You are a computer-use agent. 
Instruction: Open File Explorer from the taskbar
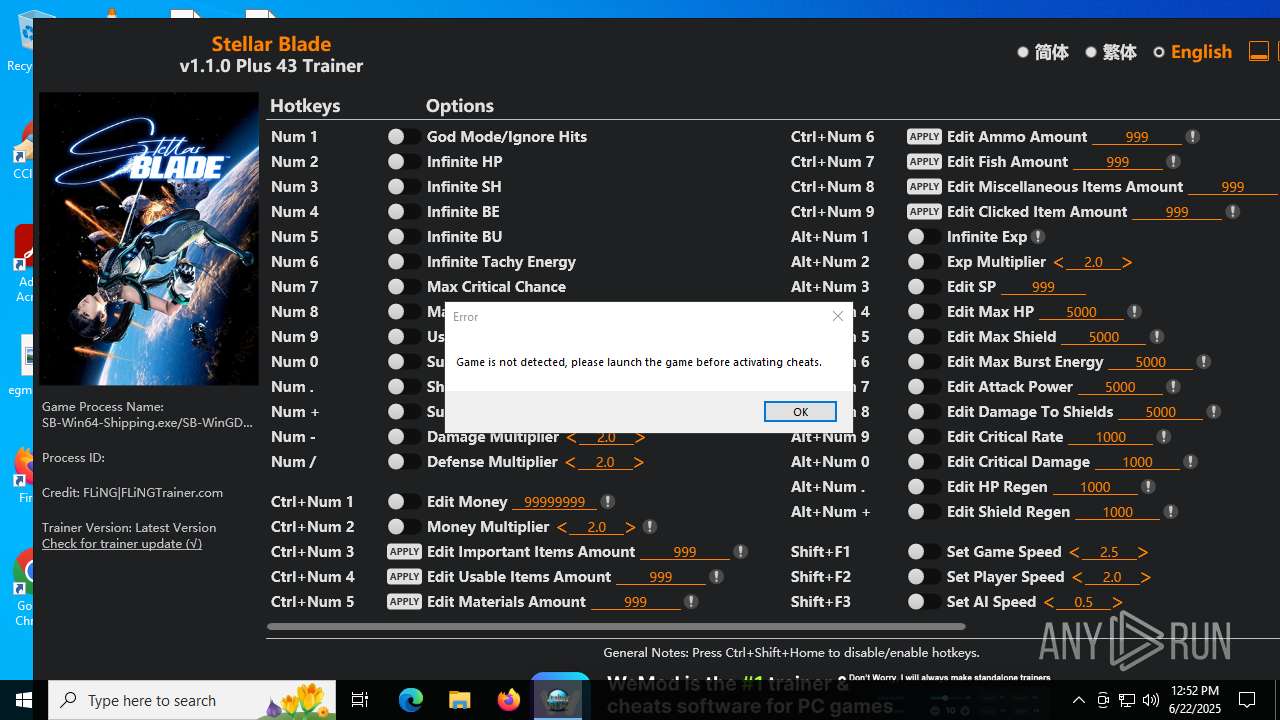(459, 700)
